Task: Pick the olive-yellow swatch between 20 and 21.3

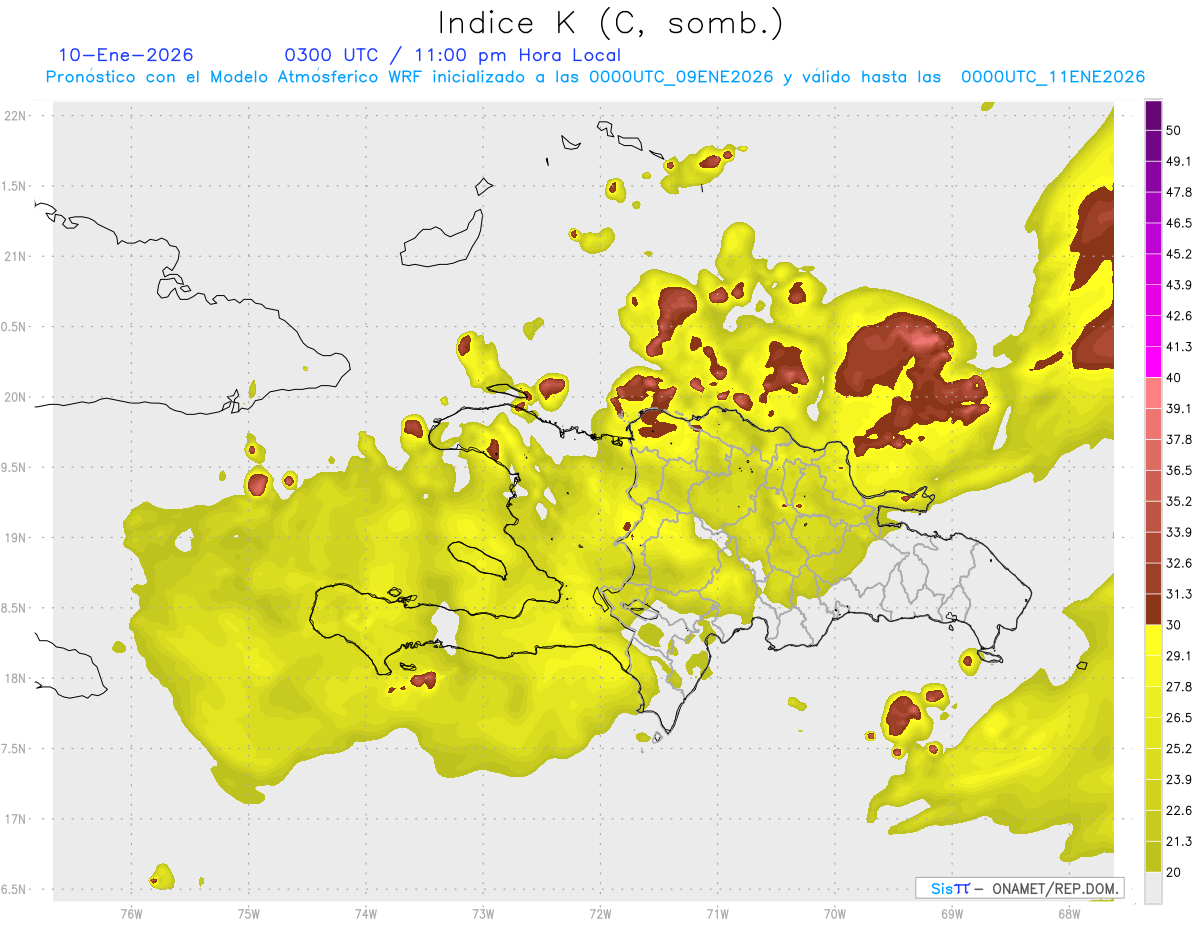Action: click(x=1154, y=857)
